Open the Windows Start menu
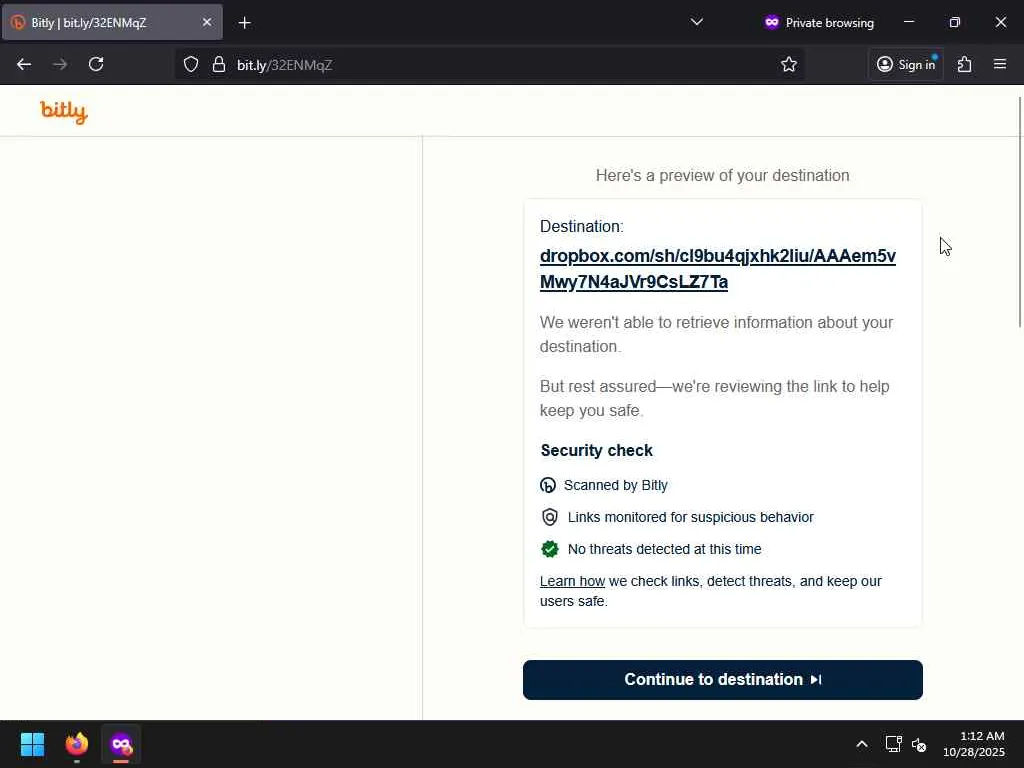Screen dimensions: 1024x768 click(32, 744)
